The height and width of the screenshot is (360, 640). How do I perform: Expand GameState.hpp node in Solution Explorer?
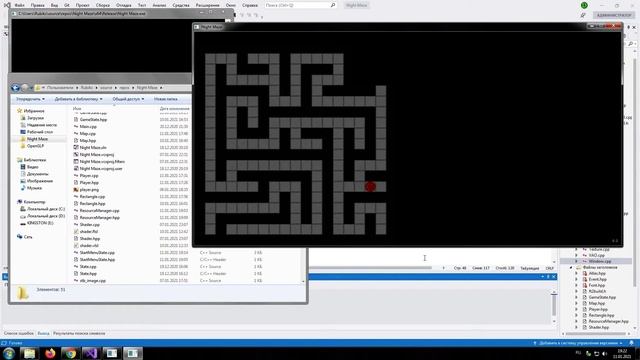coord(576,298)
